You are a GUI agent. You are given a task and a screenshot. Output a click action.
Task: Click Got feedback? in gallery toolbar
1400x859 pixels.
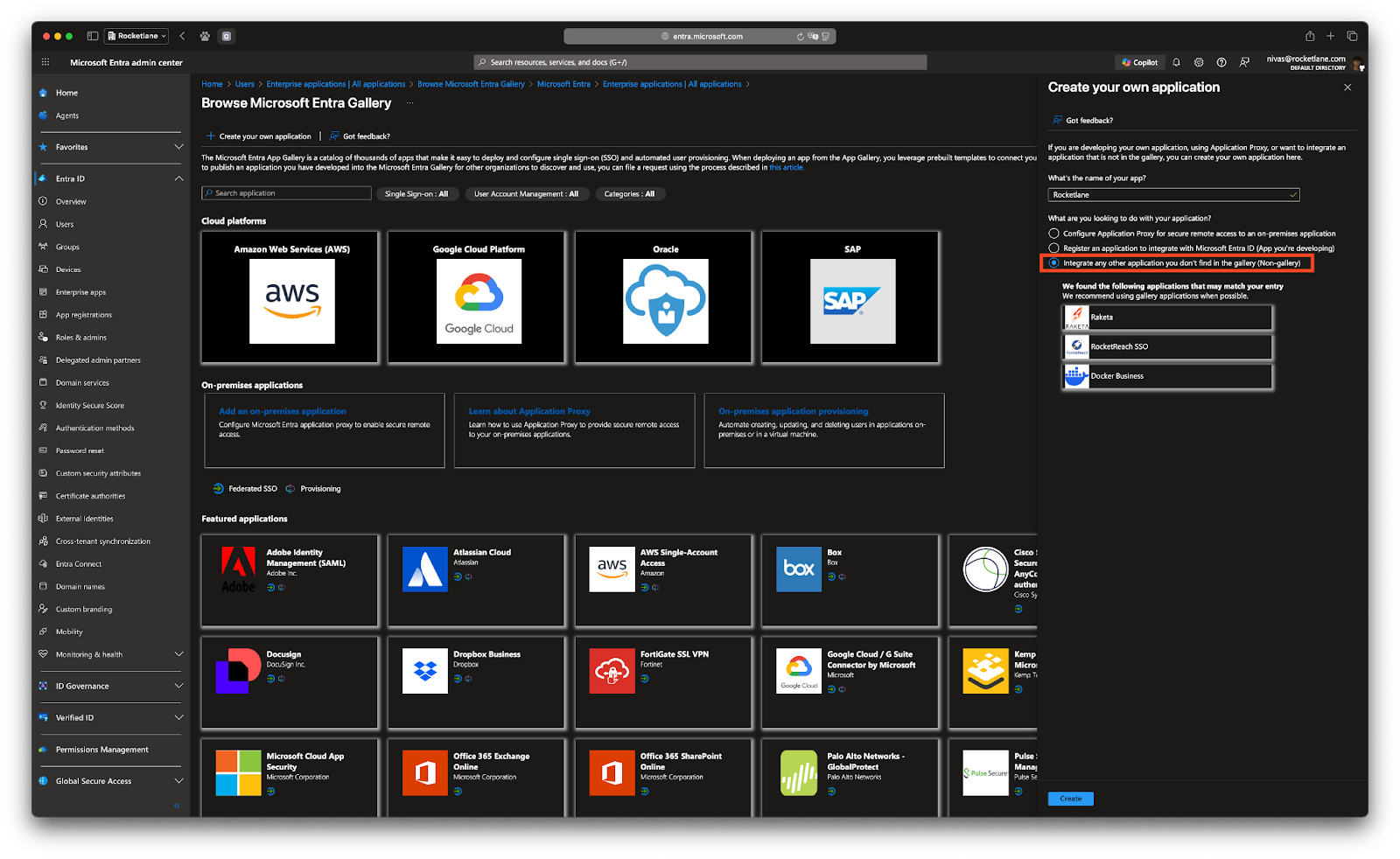click(x=360, y=136)
